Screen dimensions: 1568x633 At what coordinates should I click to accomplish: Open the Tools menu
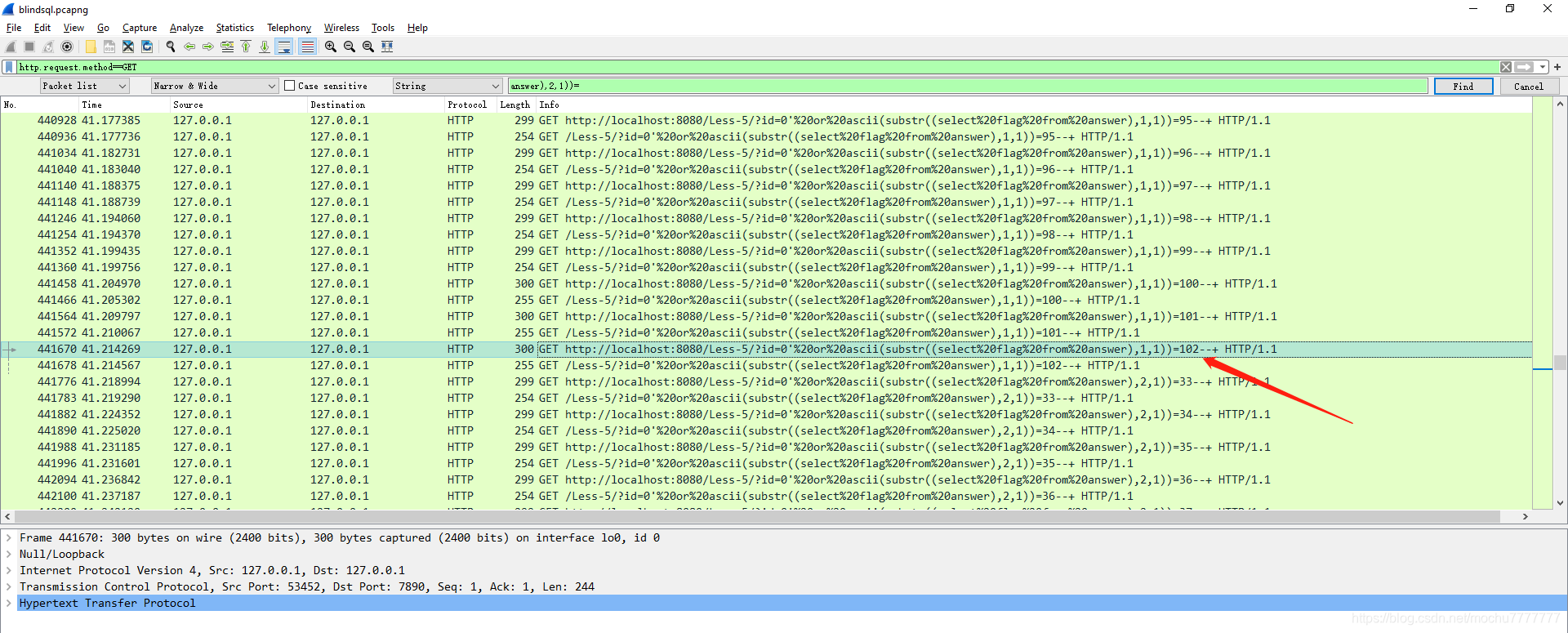click(x=383, y=28)
